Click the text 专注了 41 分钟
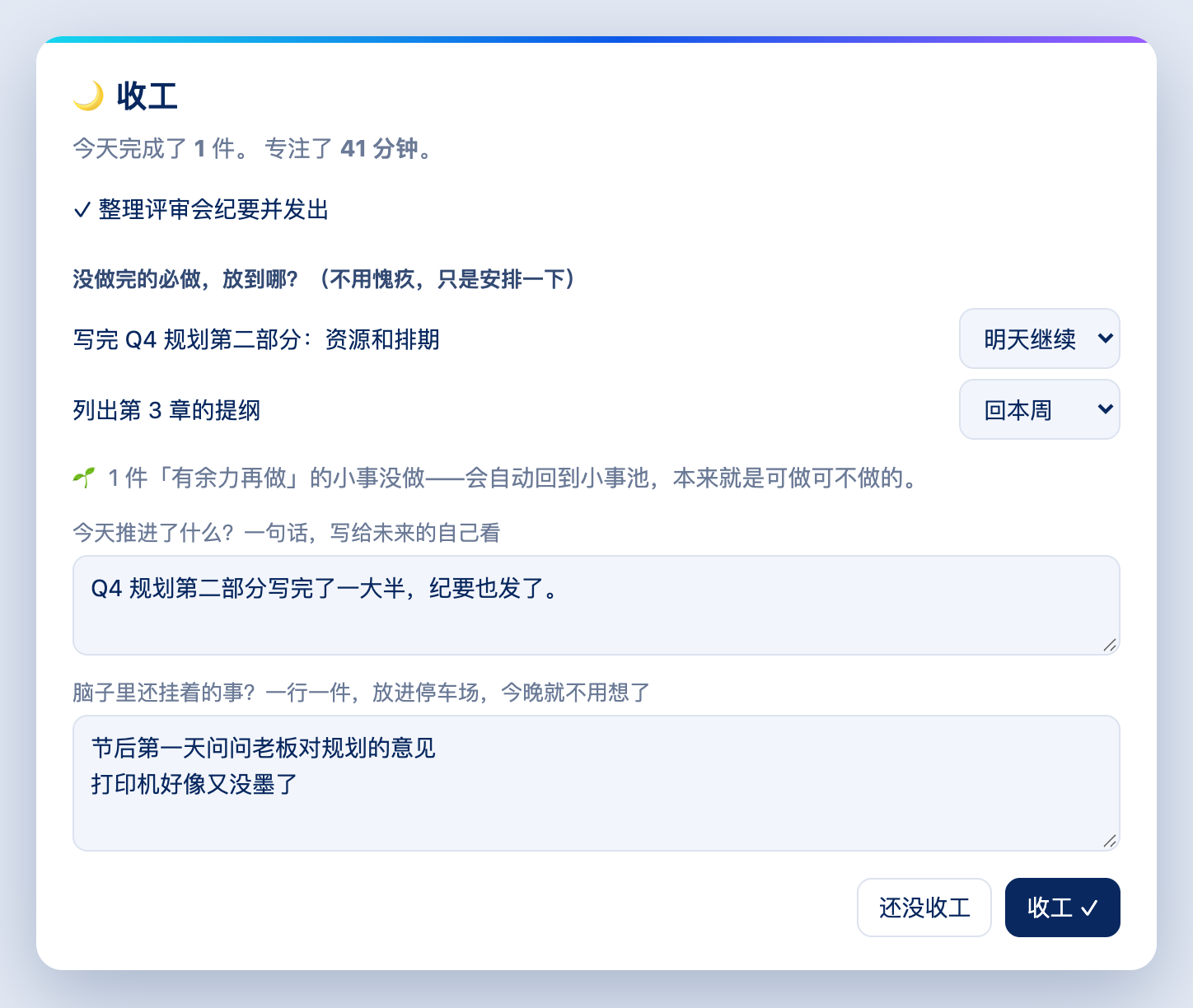 (348, 149)
